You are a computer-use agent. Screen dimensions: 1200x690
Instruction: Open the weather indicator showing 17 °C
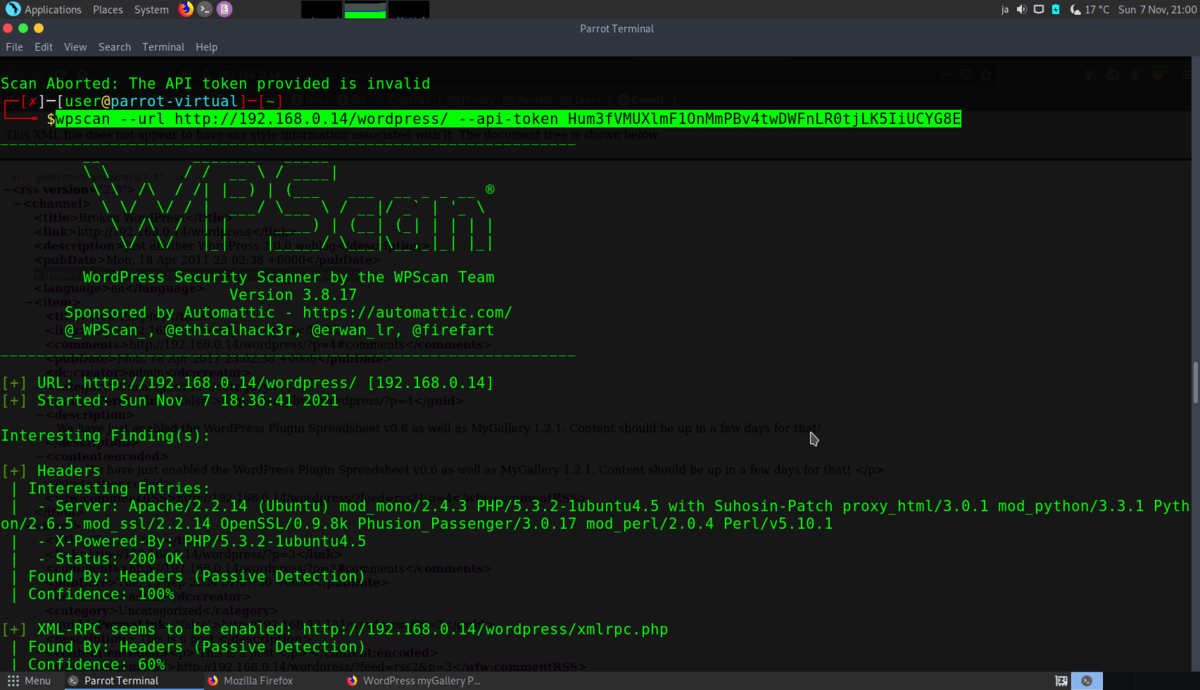pyautogui.click(x=1089, y=9)
